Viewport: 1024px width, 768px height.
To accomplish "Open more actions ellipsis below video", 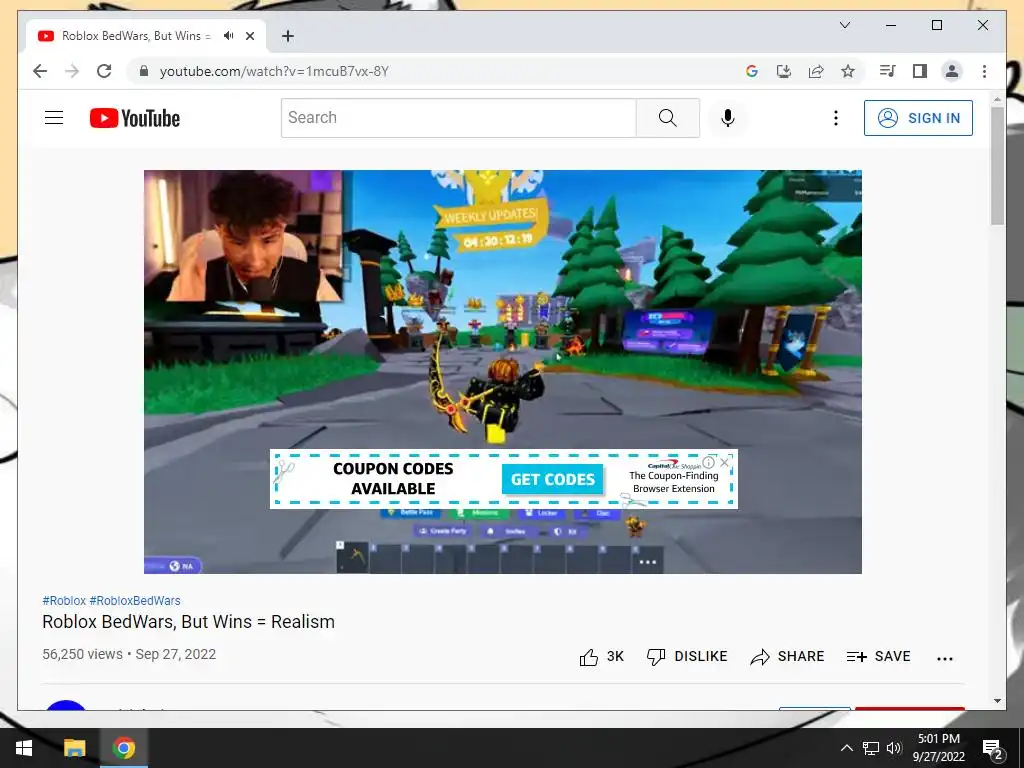I will tap(944, 658).
